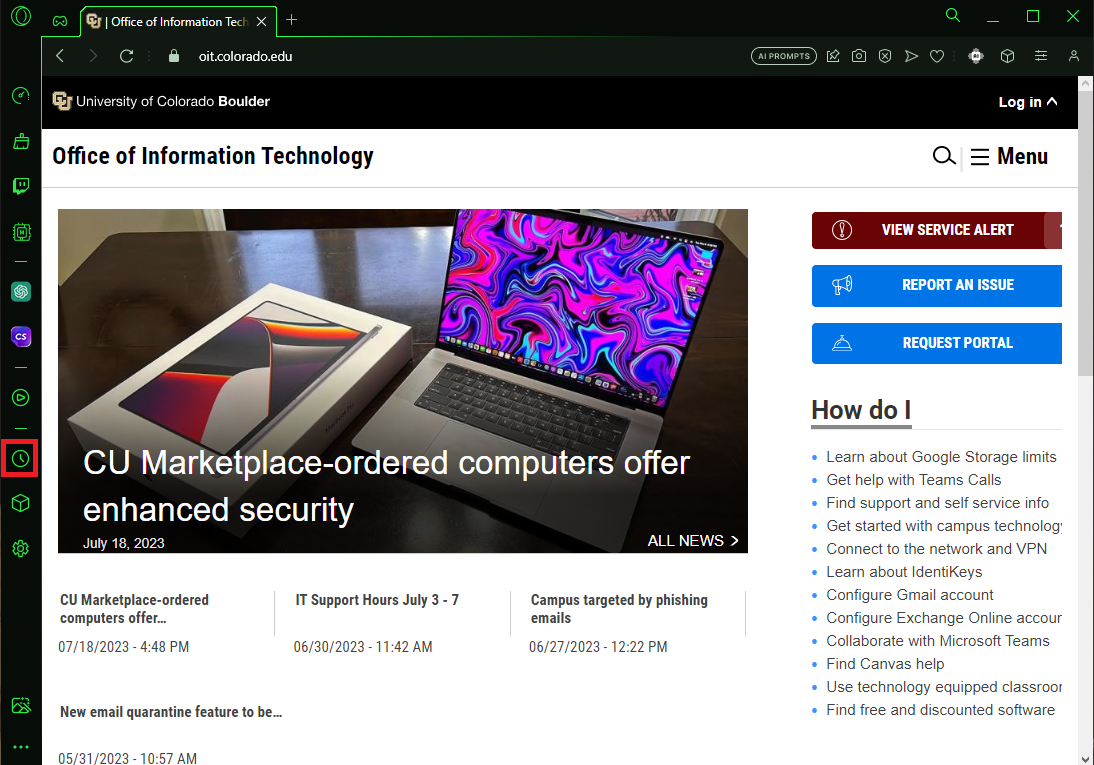
Task: Switch to the Office of Information Technology tab
Action: [177, 21]
